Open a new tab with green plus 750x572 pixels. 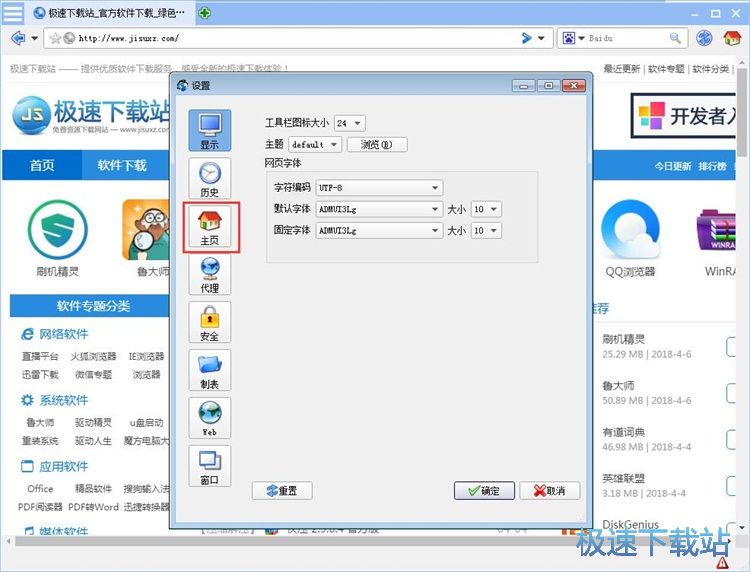click(x=205, y=13)
